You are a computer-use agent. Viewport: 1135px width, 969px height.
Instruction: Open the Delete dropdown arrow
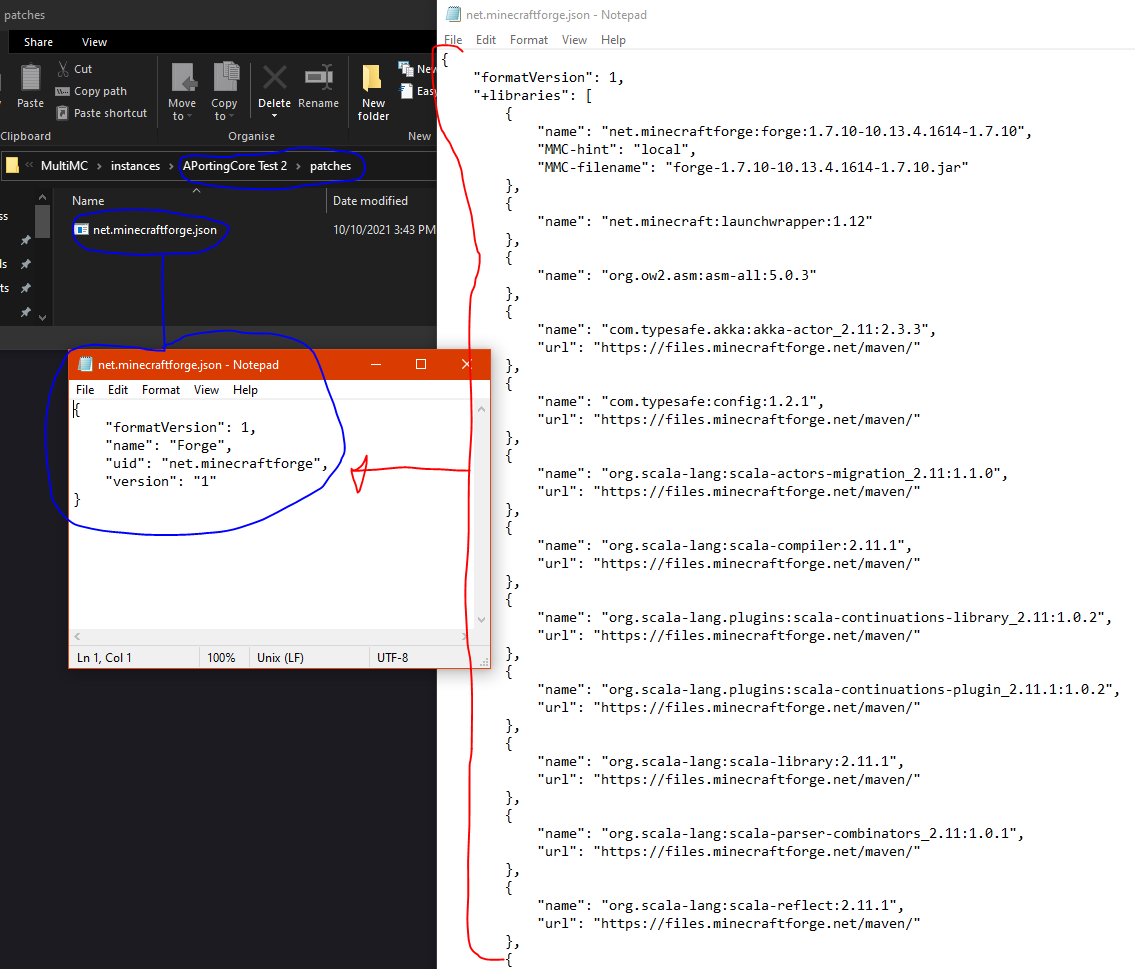(274, 116)
